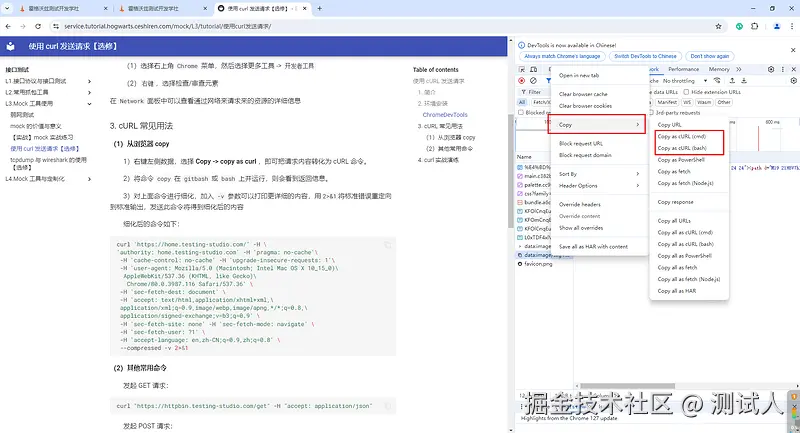Dismiss the DevTools language notice
The width and height of the screenshot is (800, 433).
[793, 50]
